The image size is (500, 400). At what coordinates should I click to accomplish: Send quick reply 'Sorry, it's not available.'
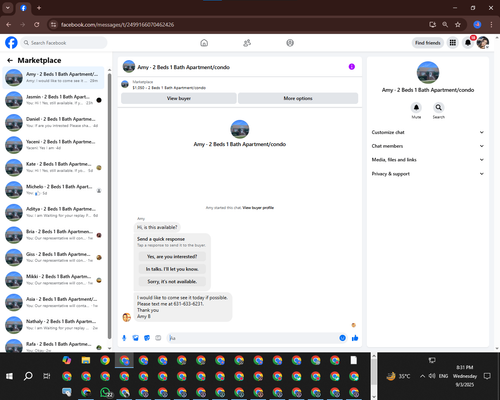[172, 282]
